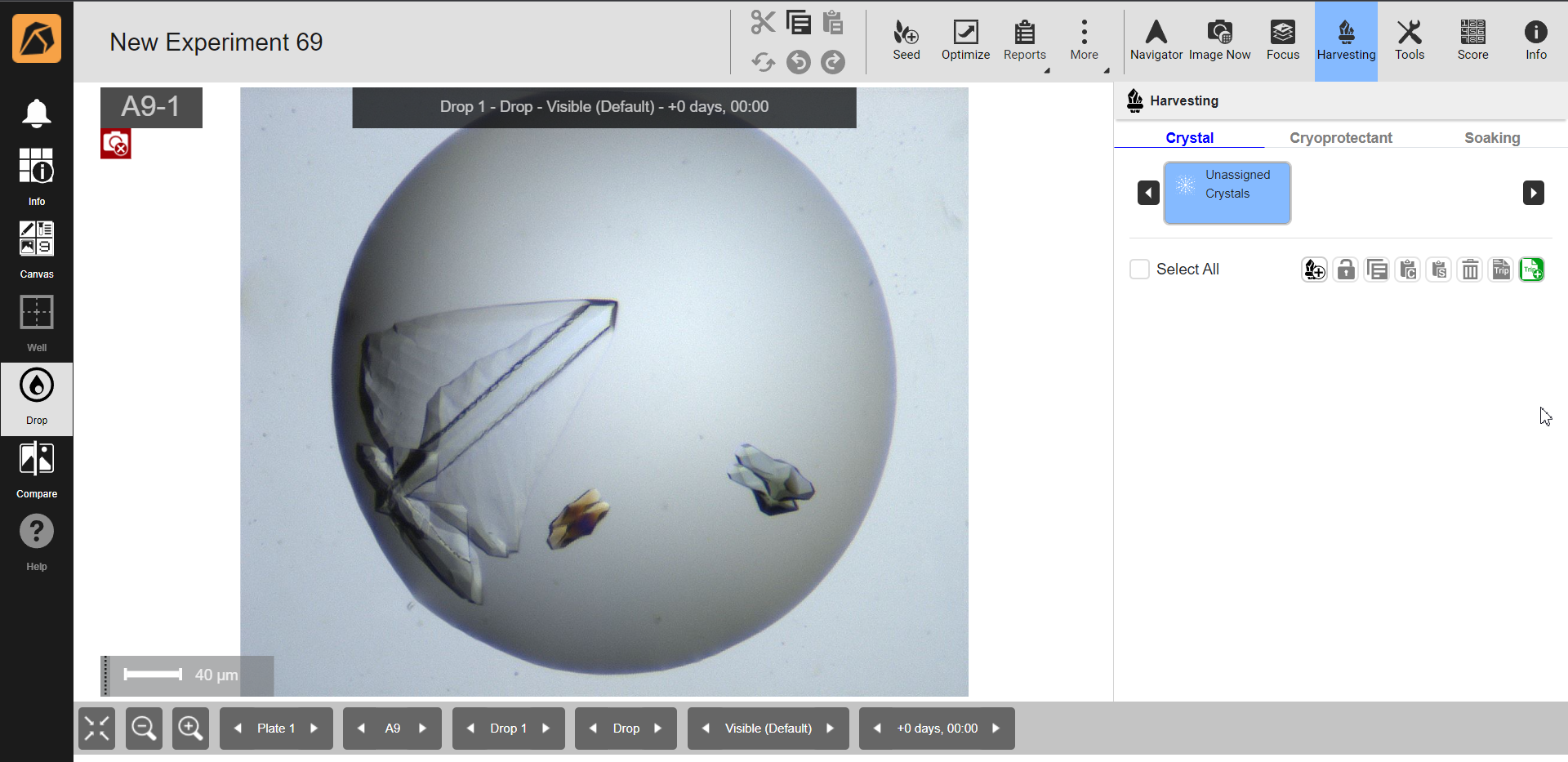This screenshot has width=1568, height=762.
Task: Open the Drop region selector
Action: coord(626,728)
